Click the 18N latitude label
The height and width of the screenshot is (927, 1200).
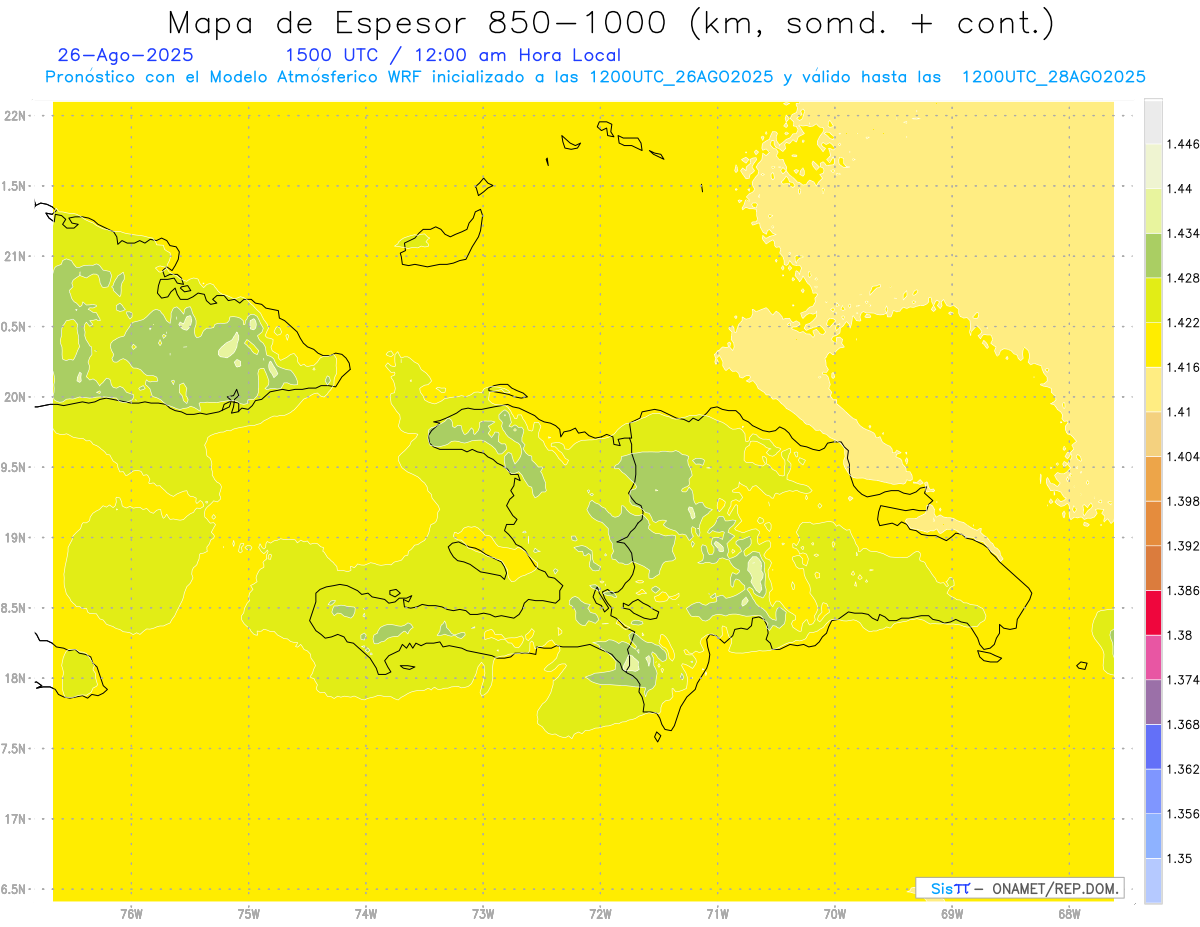pos(14,678)
